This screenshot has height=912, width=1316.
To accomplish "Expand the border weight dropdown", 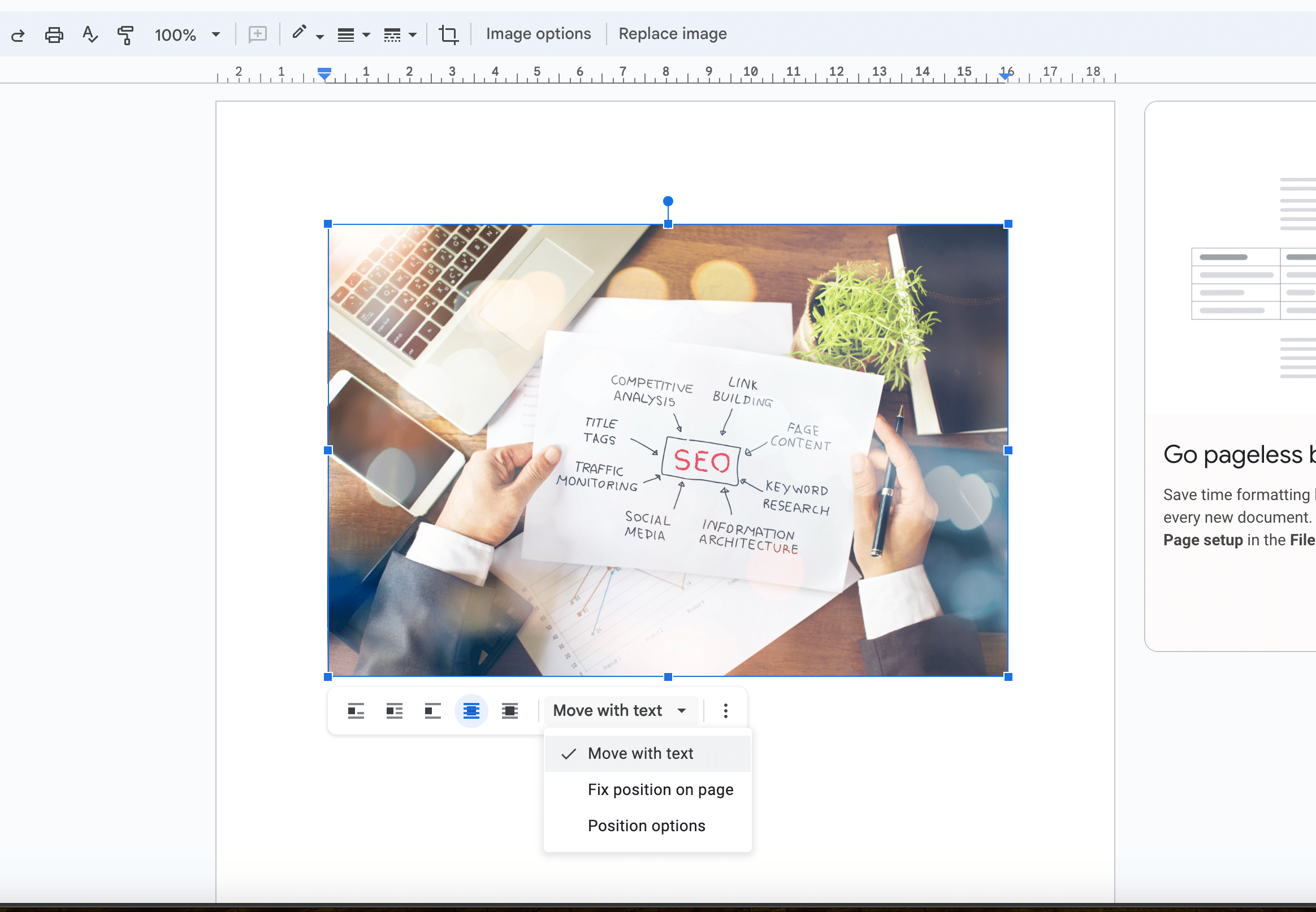I will [353, 35].
